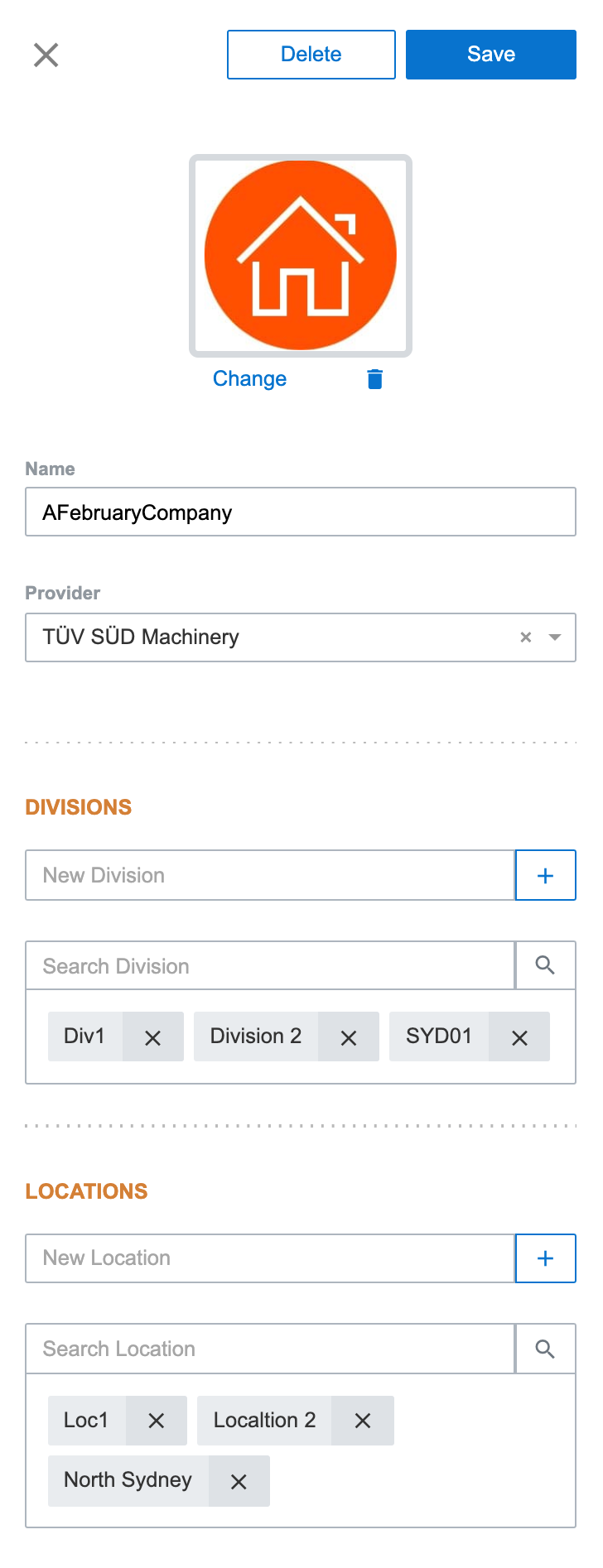Remove the Loc1 location tag

tap(156, 1421)
